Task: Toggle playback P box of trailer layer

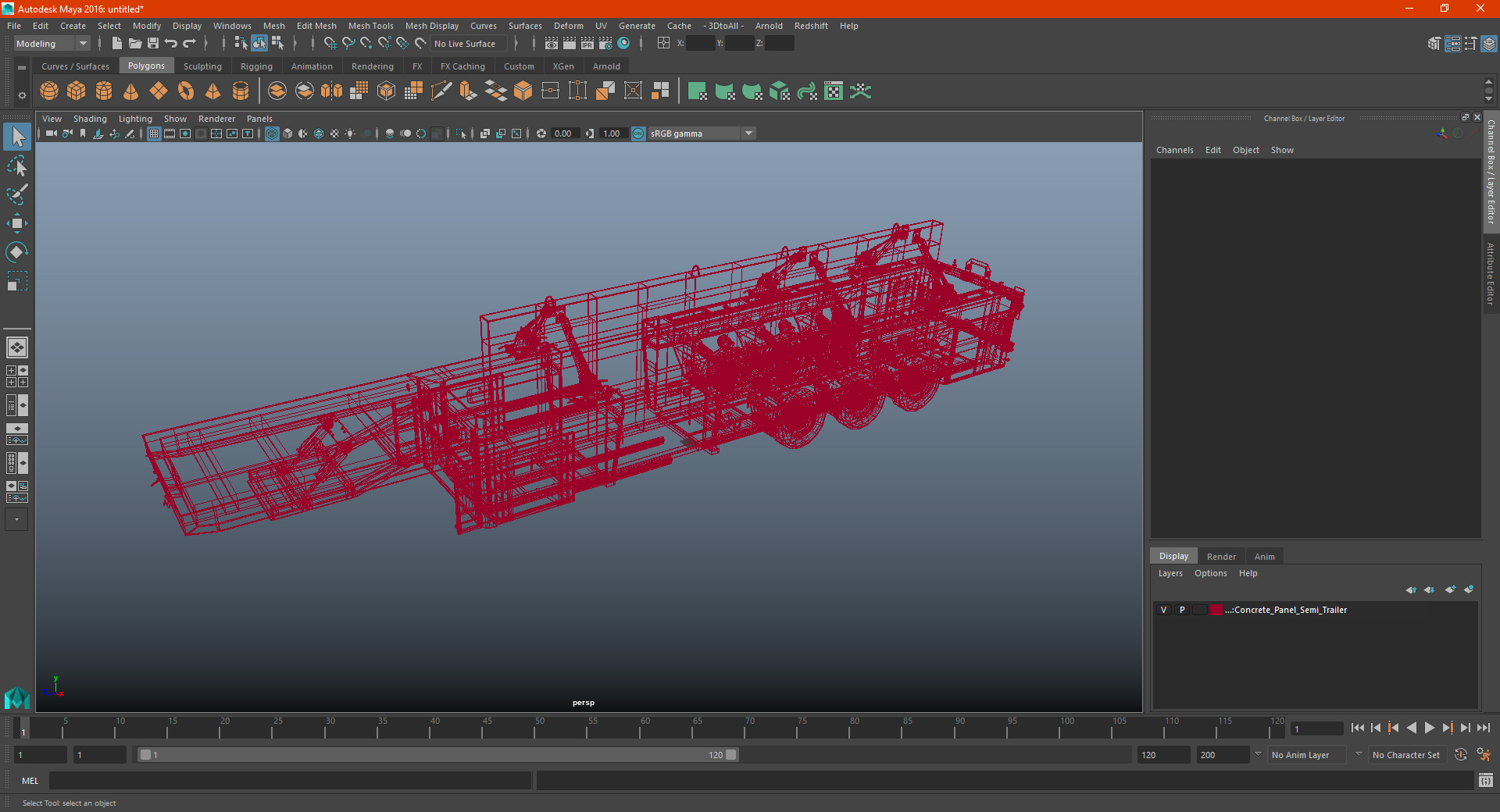Action: tap(1182, 610)
